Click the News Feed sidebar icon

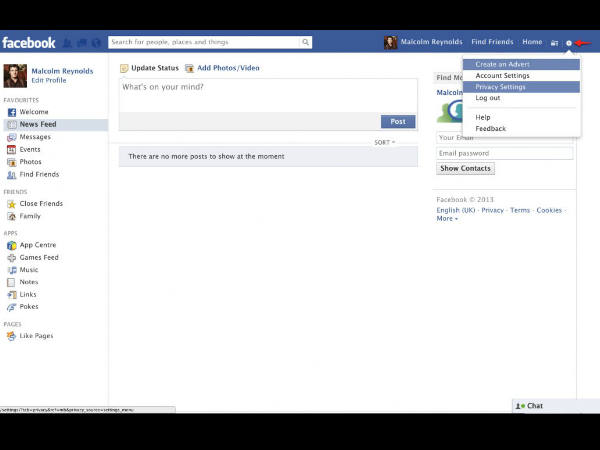(x=12, y=124)
